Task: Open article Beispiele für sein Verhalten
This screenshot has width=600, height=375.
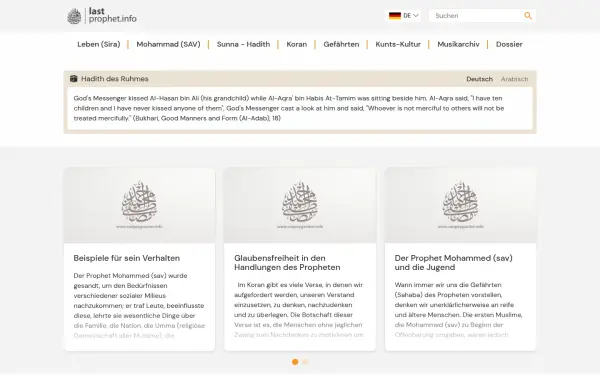Action: [127, 258]
